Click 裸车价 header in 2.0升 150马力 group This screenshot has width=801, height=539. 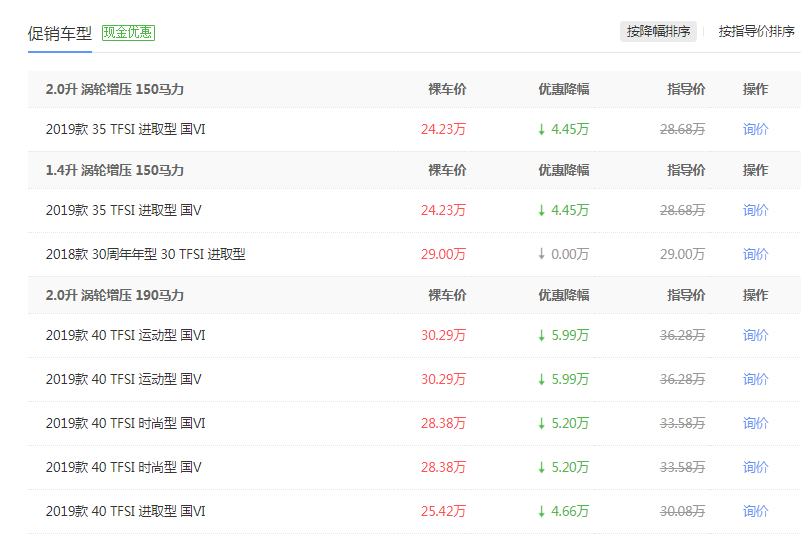tap(447, 89)
